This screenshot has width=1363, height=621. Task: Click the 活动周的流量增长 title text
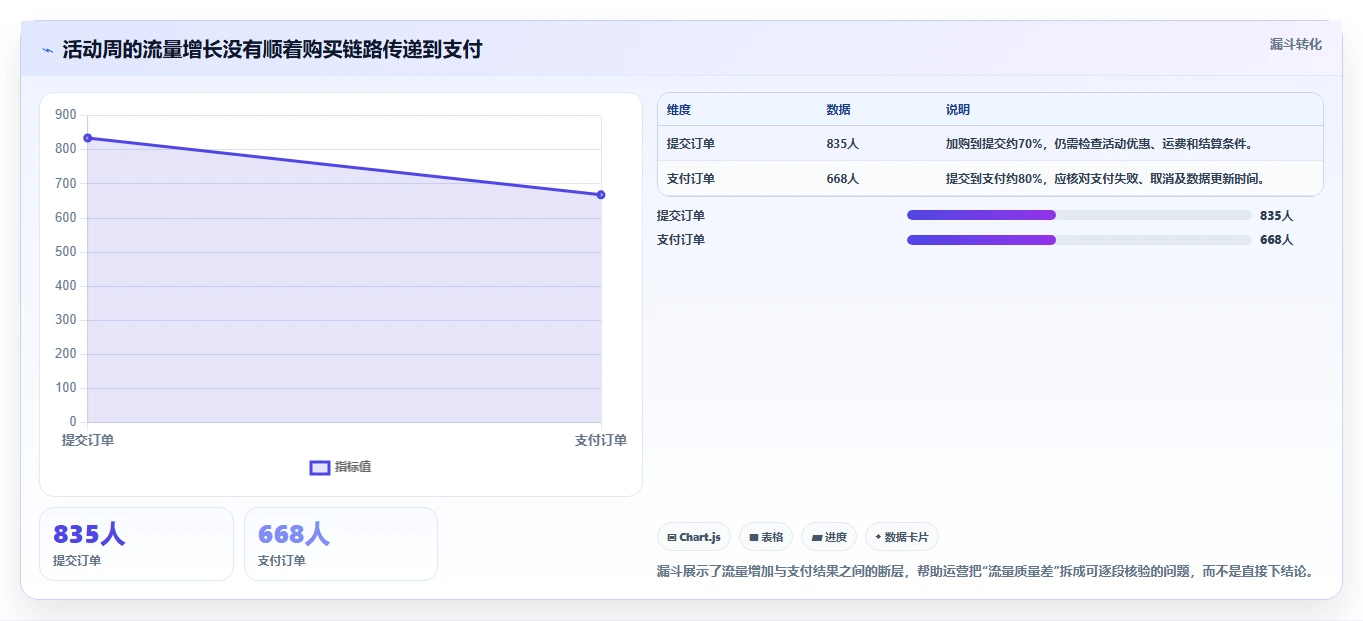(272, 49)
